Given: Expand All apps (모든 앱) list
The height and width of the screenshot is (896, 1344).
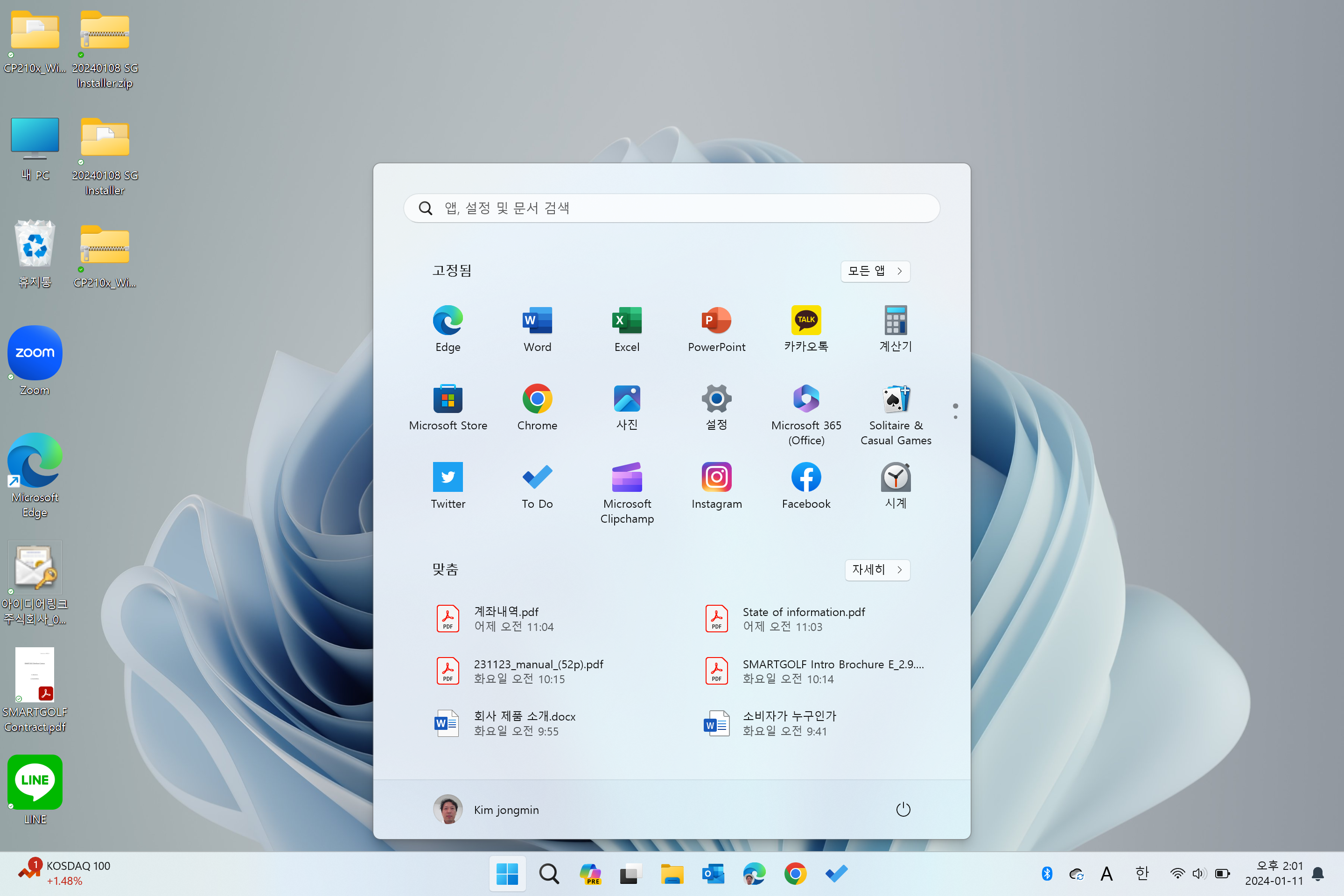Looking at the screenshot, I should point(875,271).
